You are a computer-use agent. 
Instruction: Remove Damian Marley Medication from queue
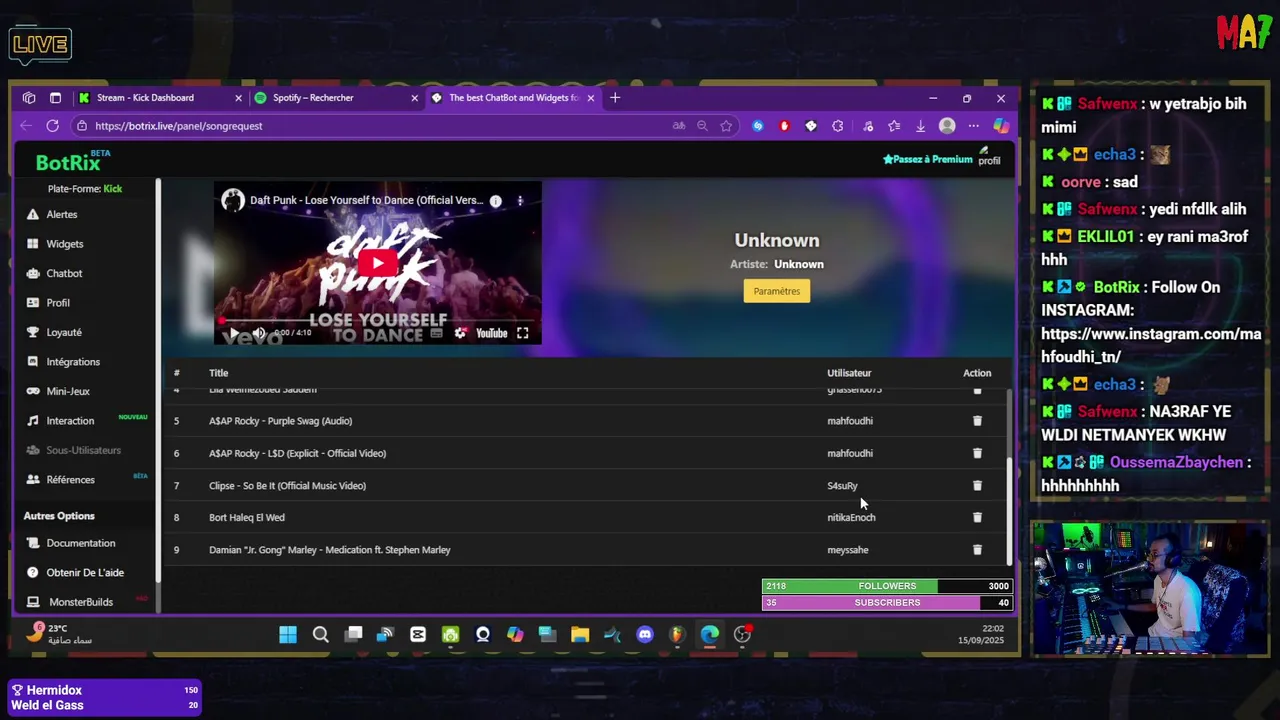click(x=977, y=549)
